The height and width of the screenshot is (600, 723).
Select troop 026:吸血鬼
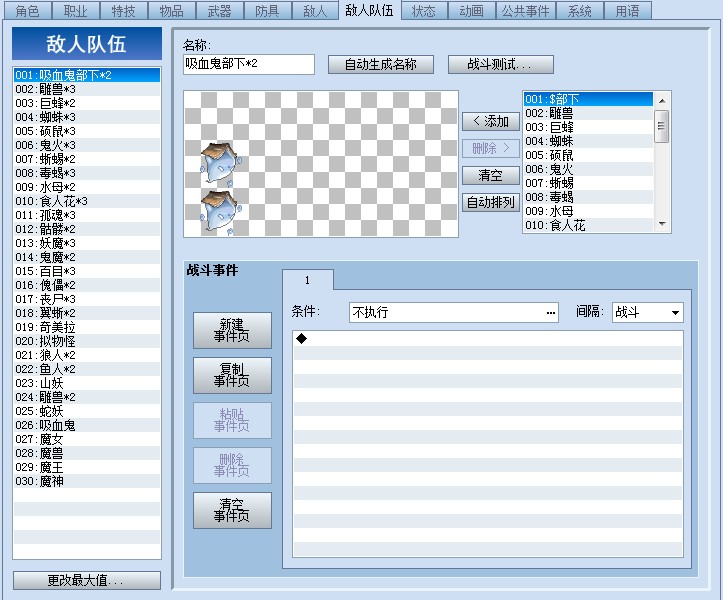click(87, 425)
